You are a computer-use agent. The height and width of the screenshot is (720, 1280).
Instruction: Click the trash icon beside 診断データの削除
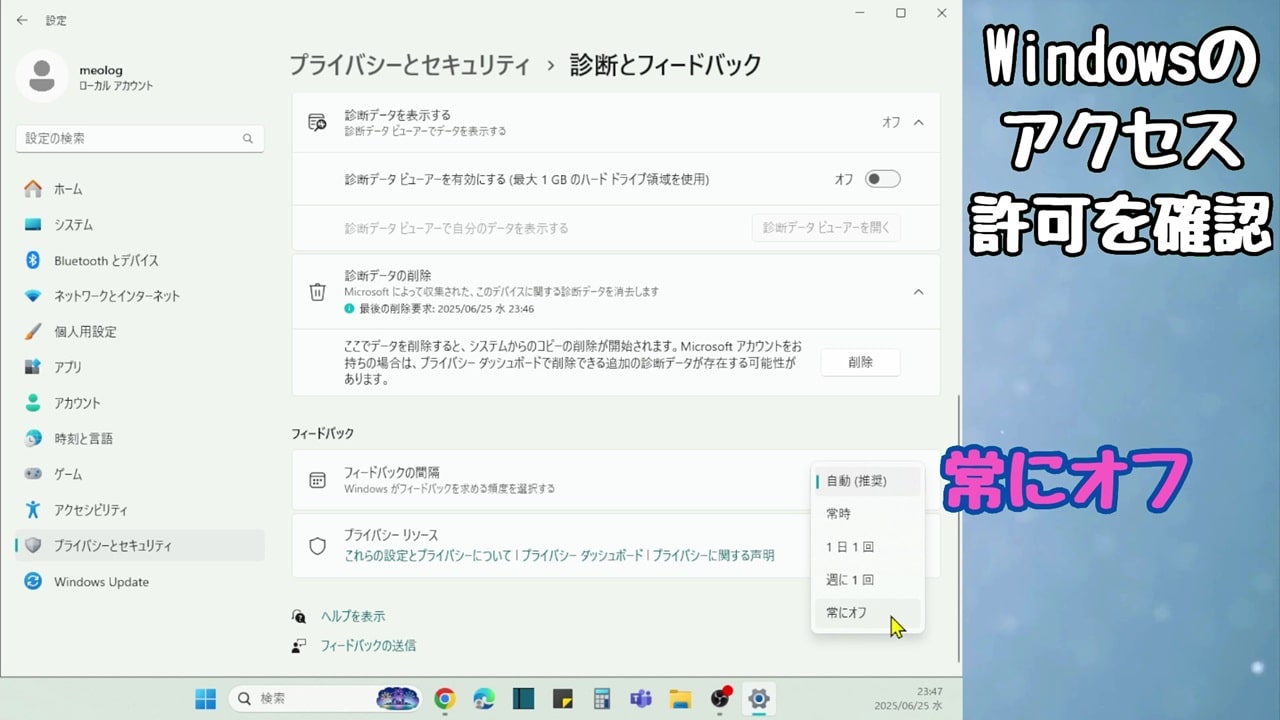pos(317,292)
